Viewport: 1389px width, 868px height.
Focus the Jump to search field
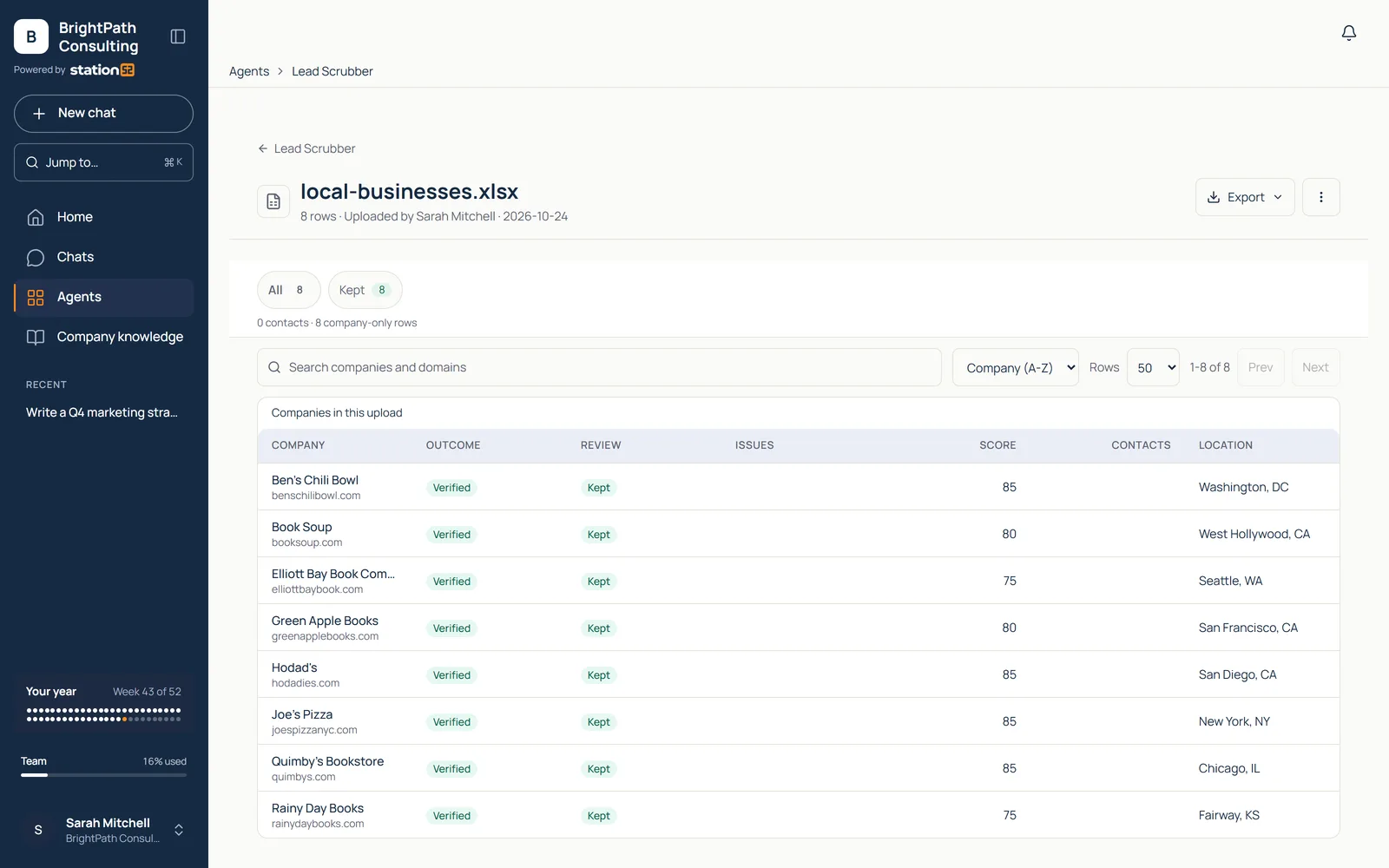click(103, 162)
